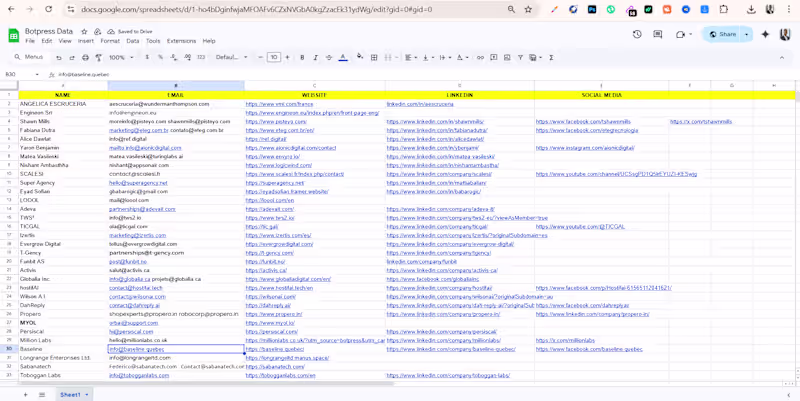Click the Functions sigma icon
Image resolution: width=800 pixels, height=401 pixels.
552,58
